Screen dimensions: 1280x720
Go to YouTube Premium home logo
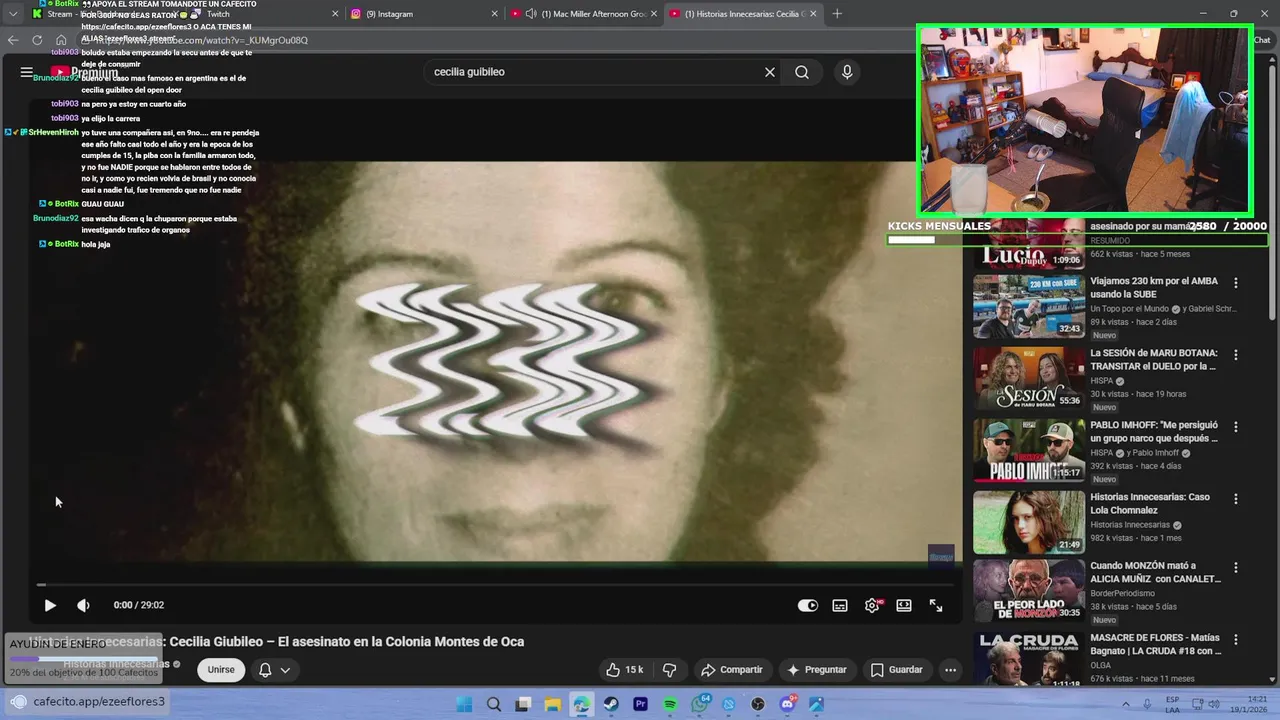pyautogui.click(x=84, y=72)
